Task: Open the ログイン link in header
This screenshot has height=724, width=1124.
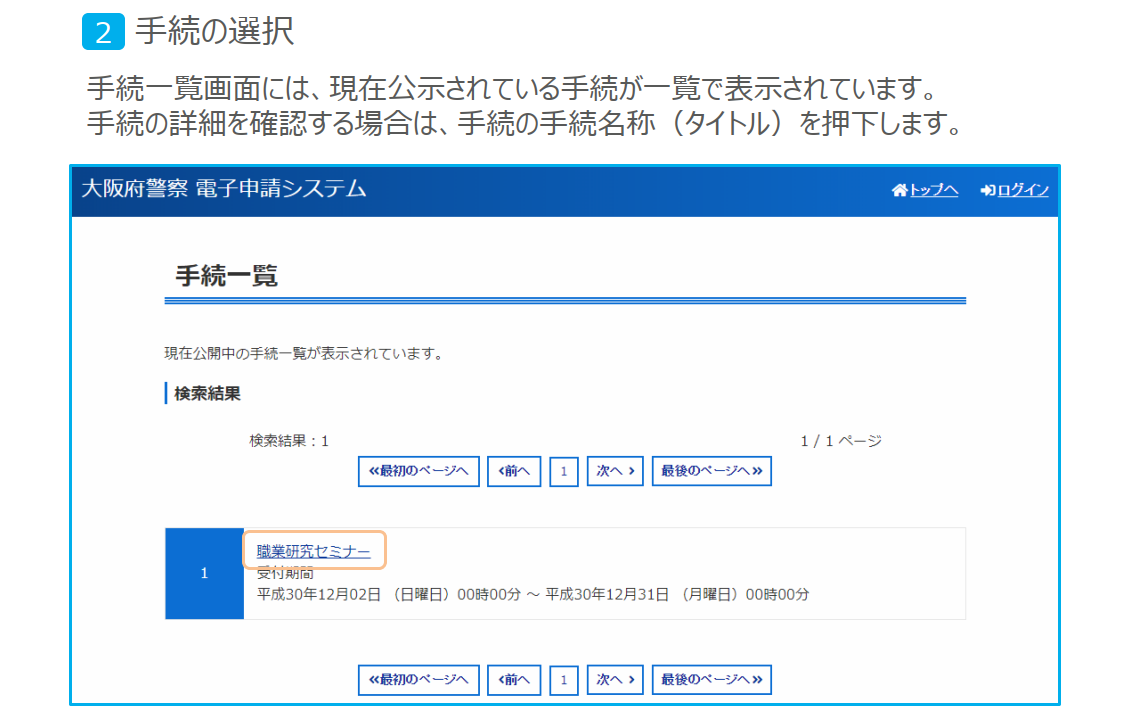Action: (1022, 190)
